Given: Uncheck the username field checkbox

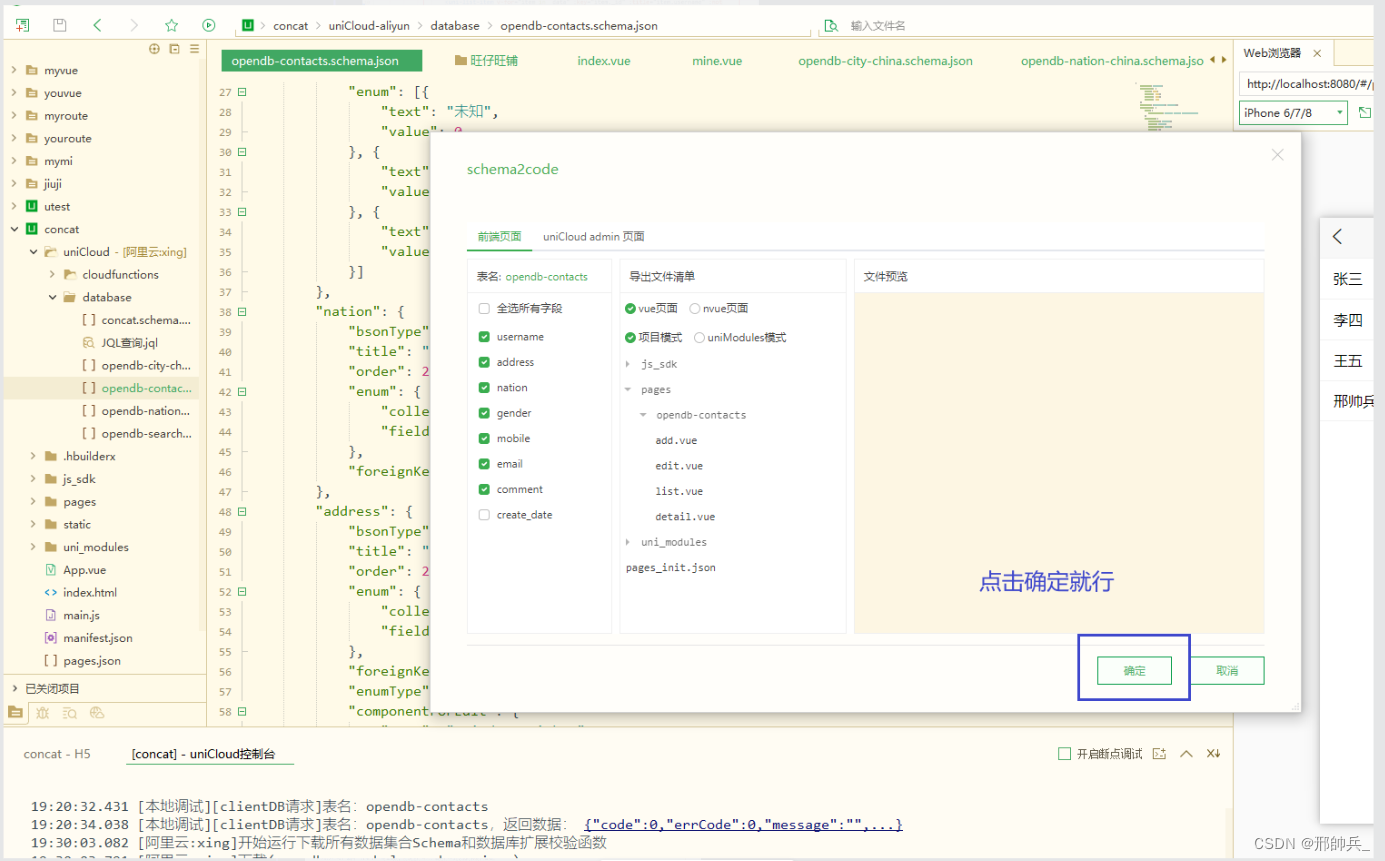Looking at the screenshot, I should point(484,337).
